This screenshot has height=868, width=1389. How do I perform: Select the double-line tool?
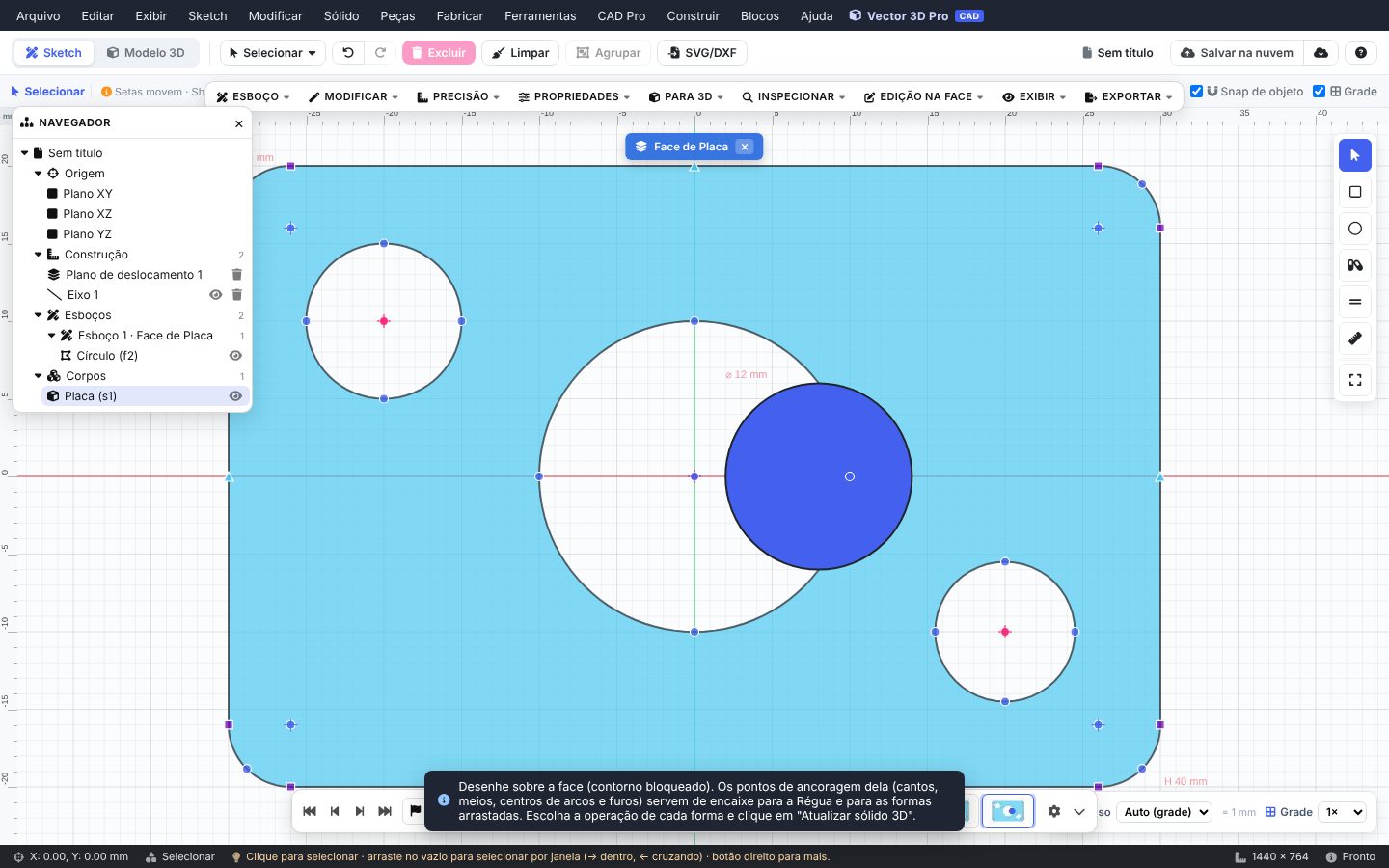tap(1355, 302)
